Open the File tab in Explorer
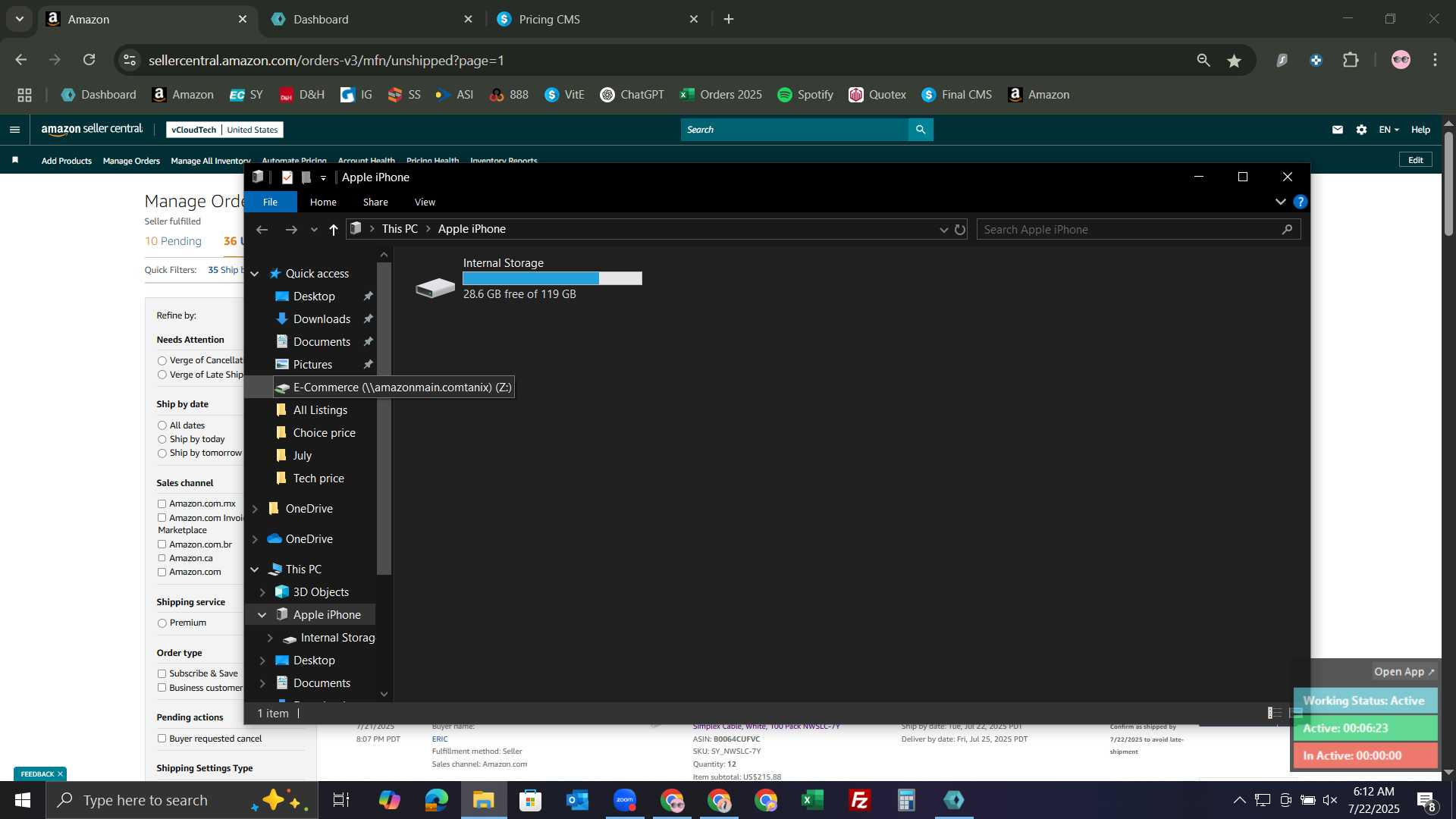This screenshot has width=1456, height=819. 270,202
